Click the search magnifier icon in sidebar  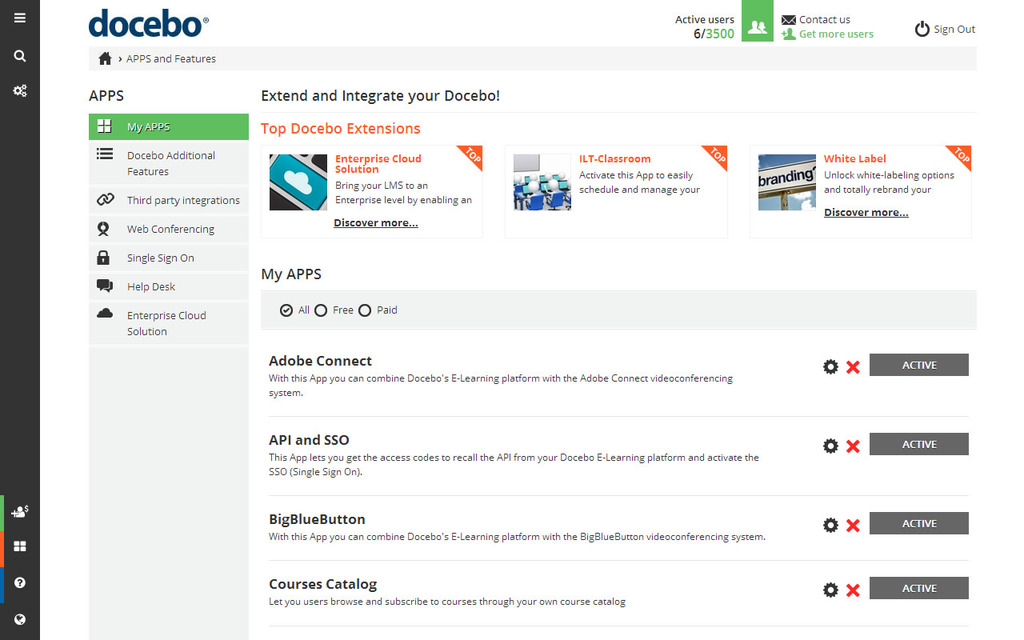click(19, 56)
